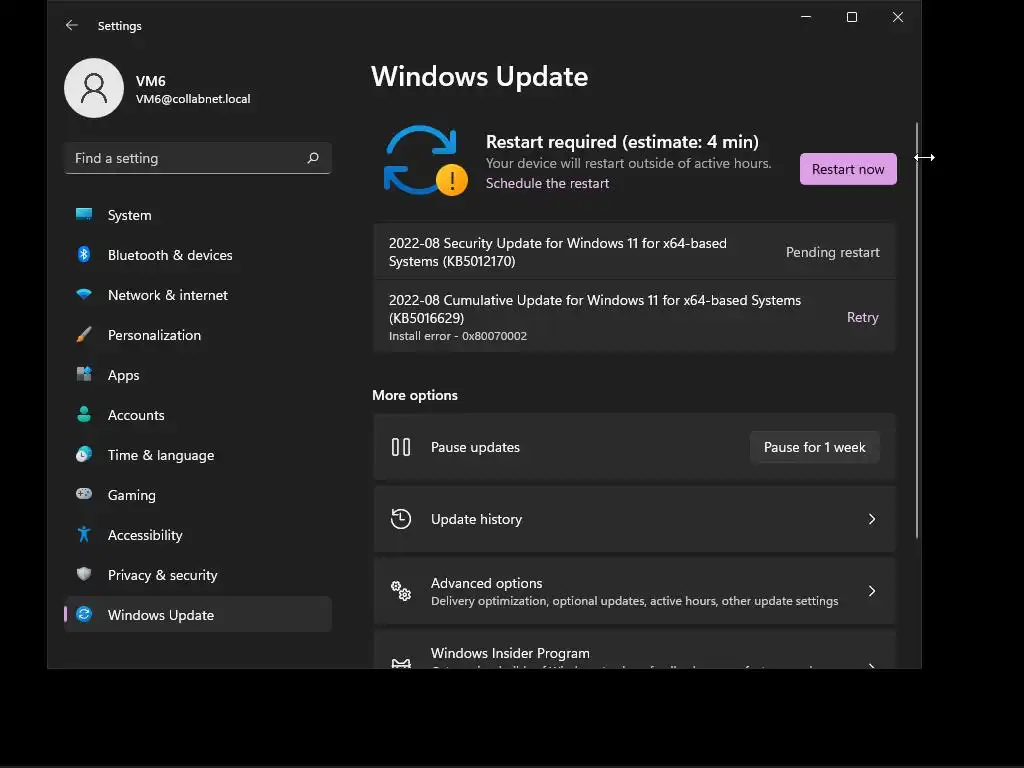Click the large update status icon with warning

coord(425,161)
